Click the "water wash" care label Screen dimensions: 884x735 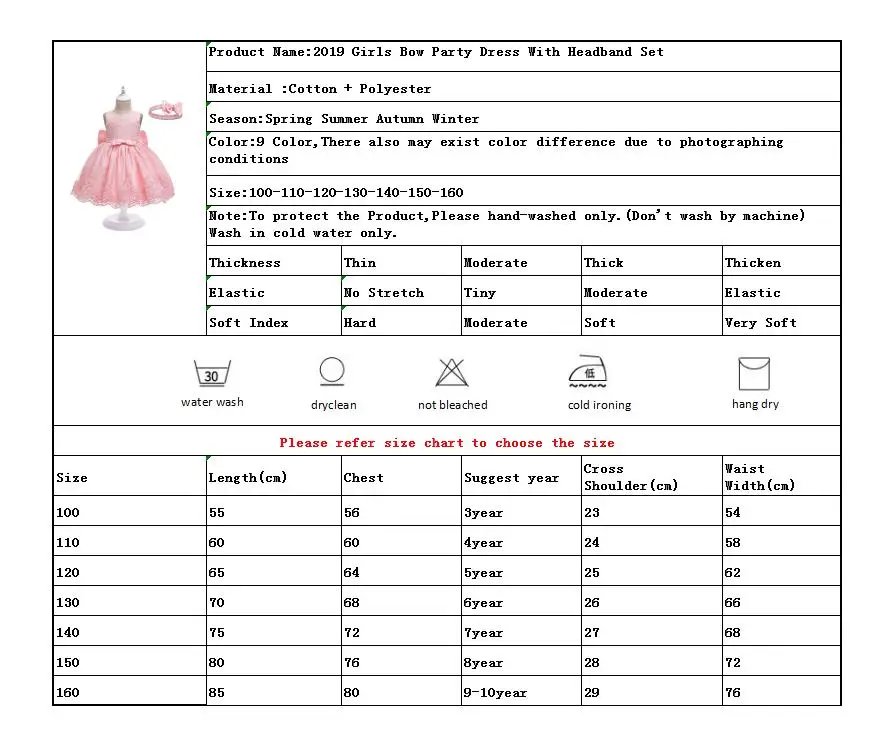(x=212, y=402)
